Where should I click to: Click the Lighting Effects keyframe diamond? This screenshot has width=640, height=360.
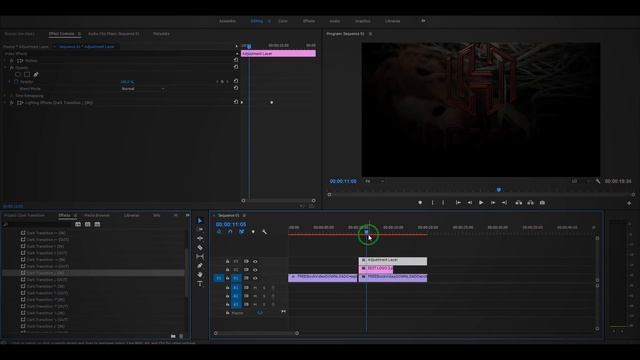tap(272, 102)
